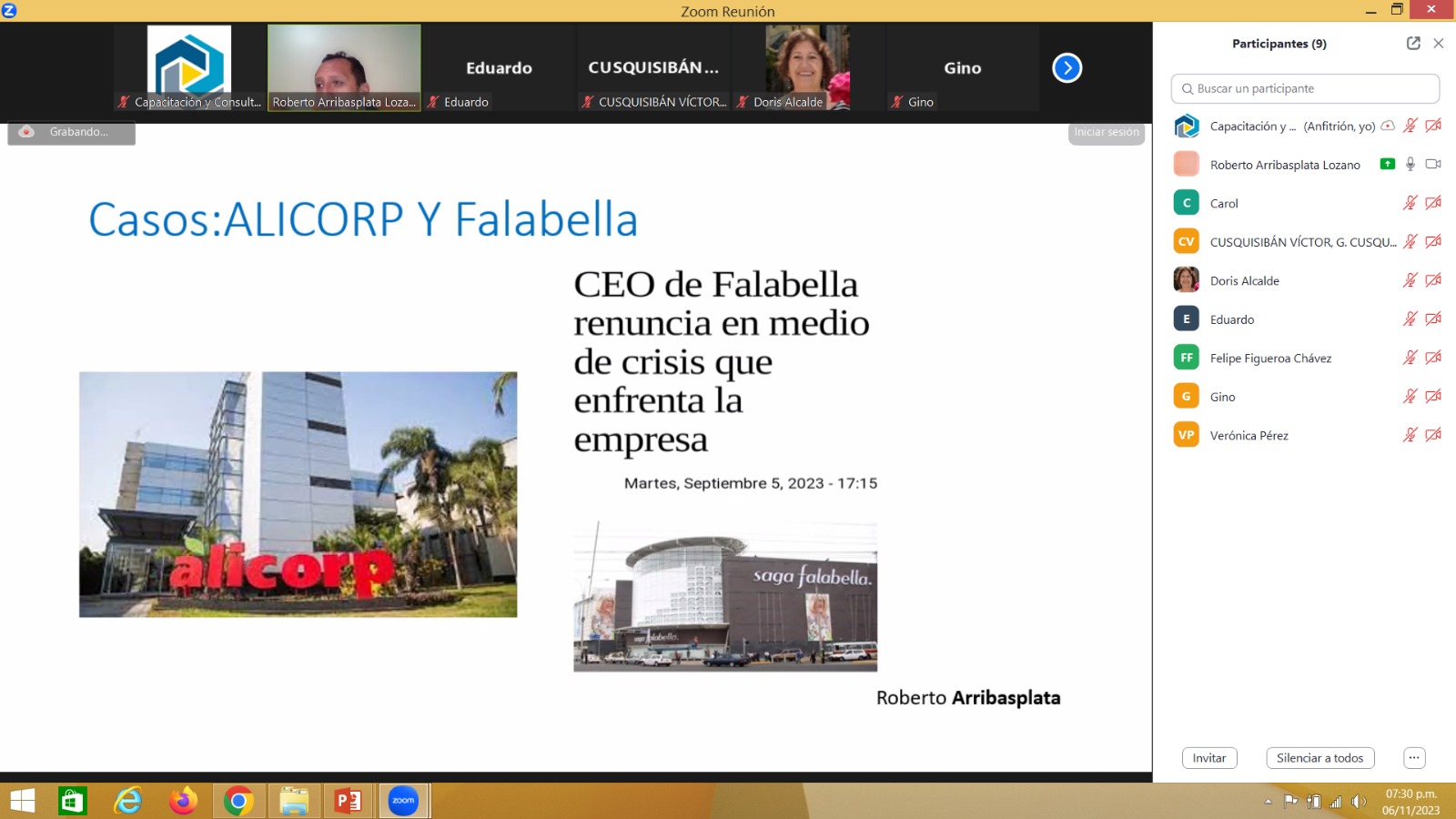Click Silenciar a todos
Image resolution: width=1456 pixels, height=819 pixels.
1319,758
